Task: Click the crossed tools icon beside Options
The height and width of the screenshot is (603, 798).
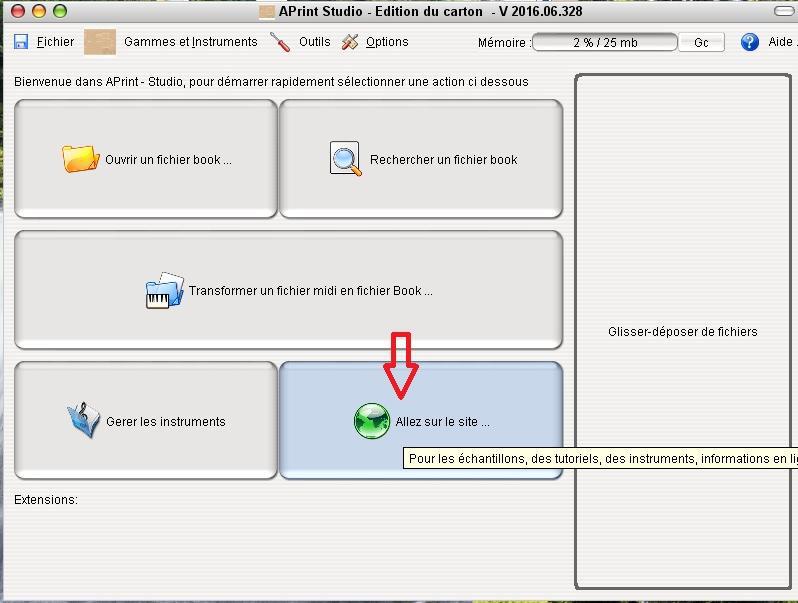Action: (x=350, y=42)
